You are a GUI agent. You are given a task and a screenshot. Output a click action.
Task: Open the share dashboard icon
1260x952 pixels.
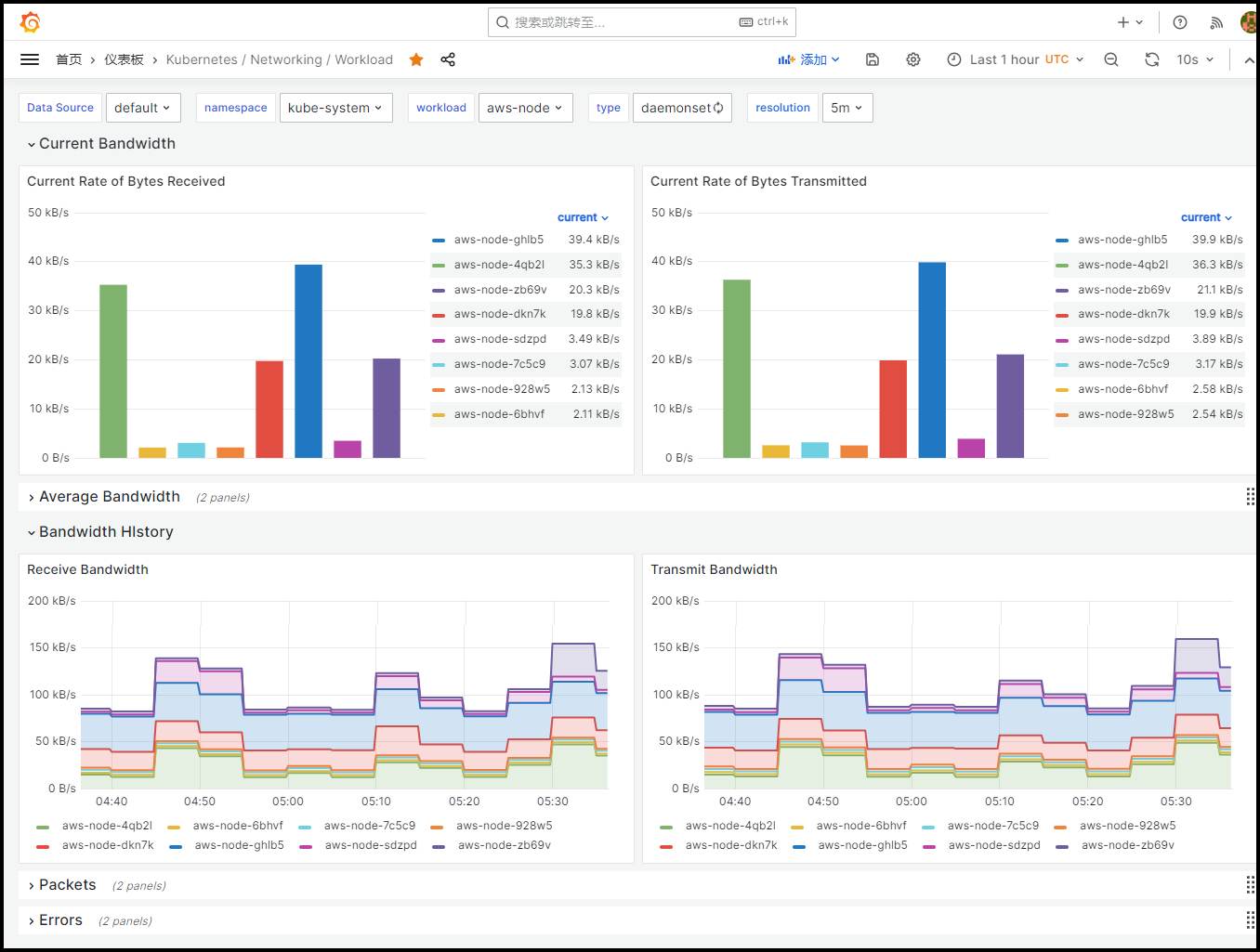pyautogui.click(x=448, y=59)
